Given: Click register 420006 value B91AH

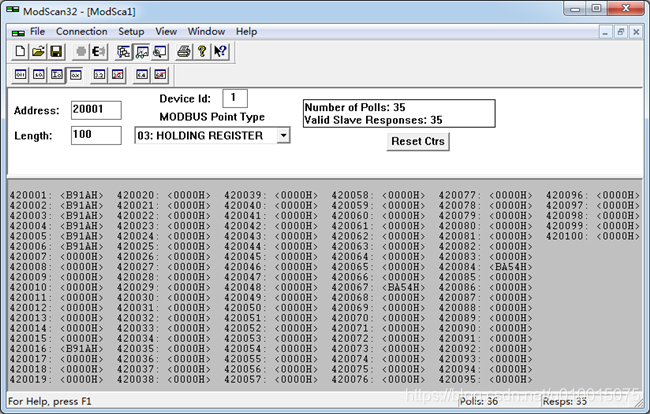Looking at the screenshot, I should point(82,247).
